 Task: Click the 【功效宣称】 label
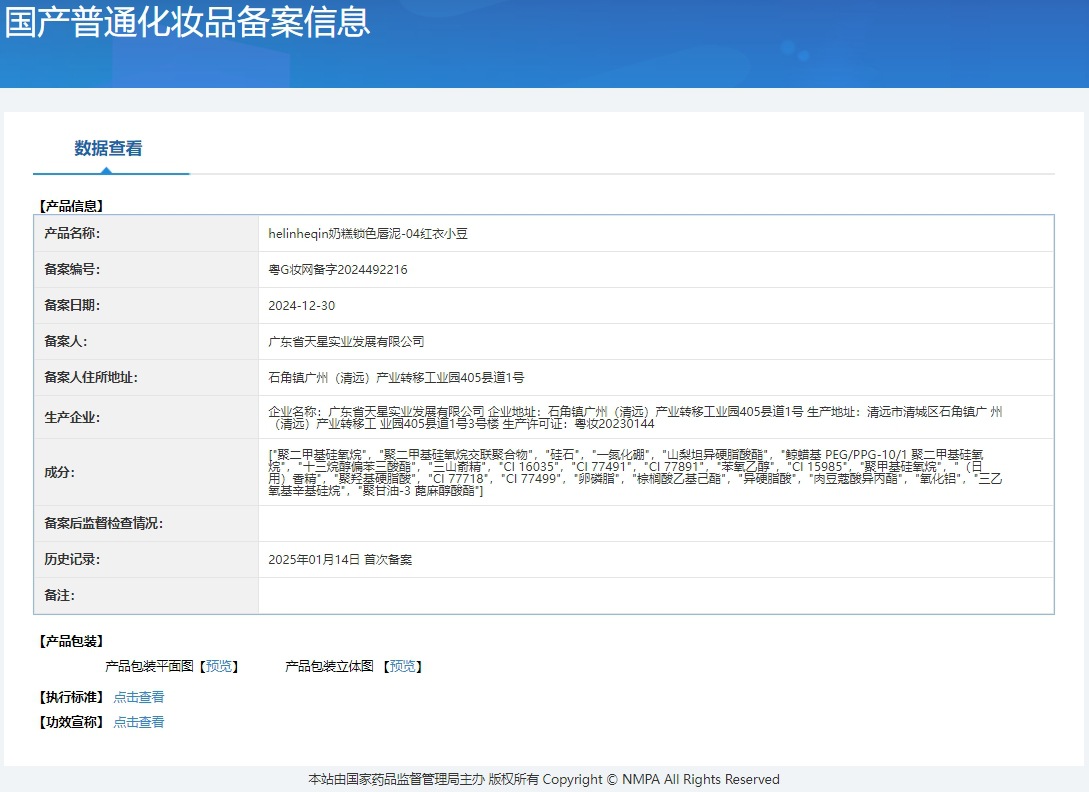coord(71,722)
